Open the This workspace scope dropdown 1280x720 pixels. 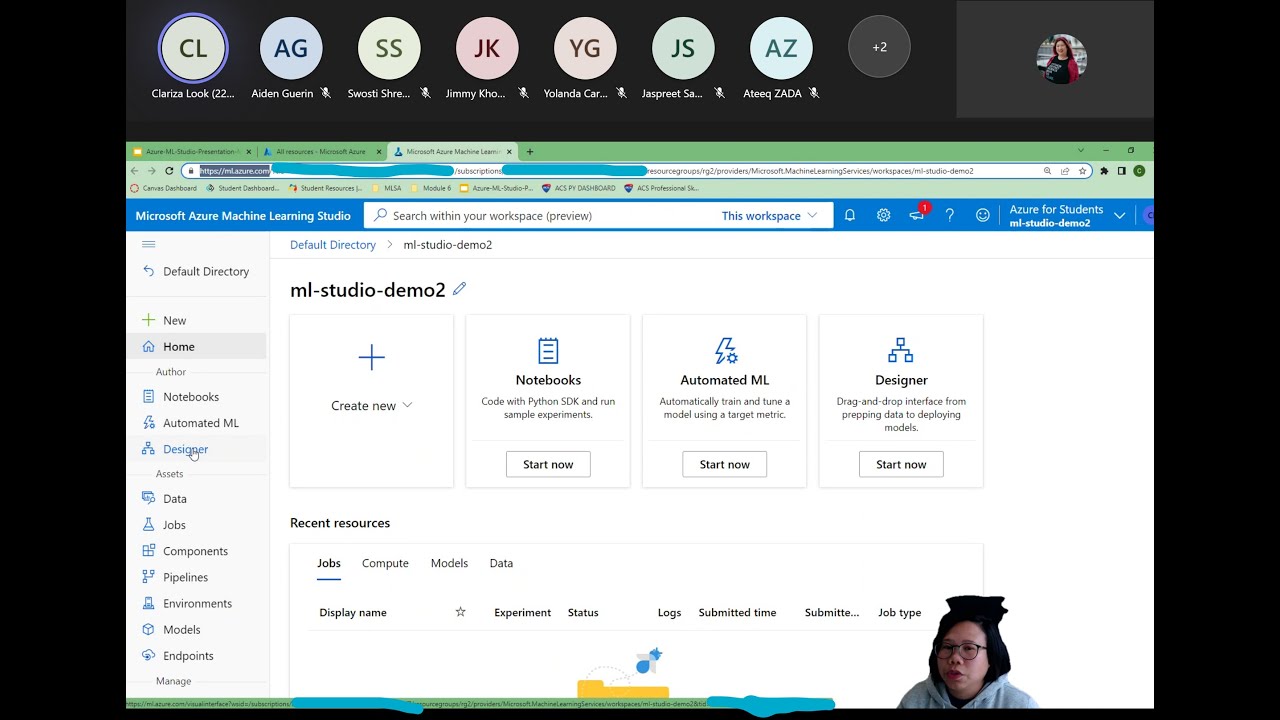pos(769,215)
